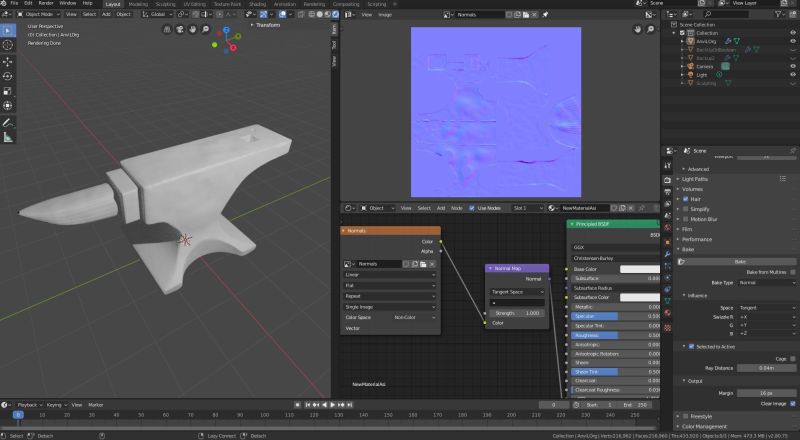Toggle Selected to Active checkbox
The width and height of the screenshot is (800, 440).
[x=692, y=347]
